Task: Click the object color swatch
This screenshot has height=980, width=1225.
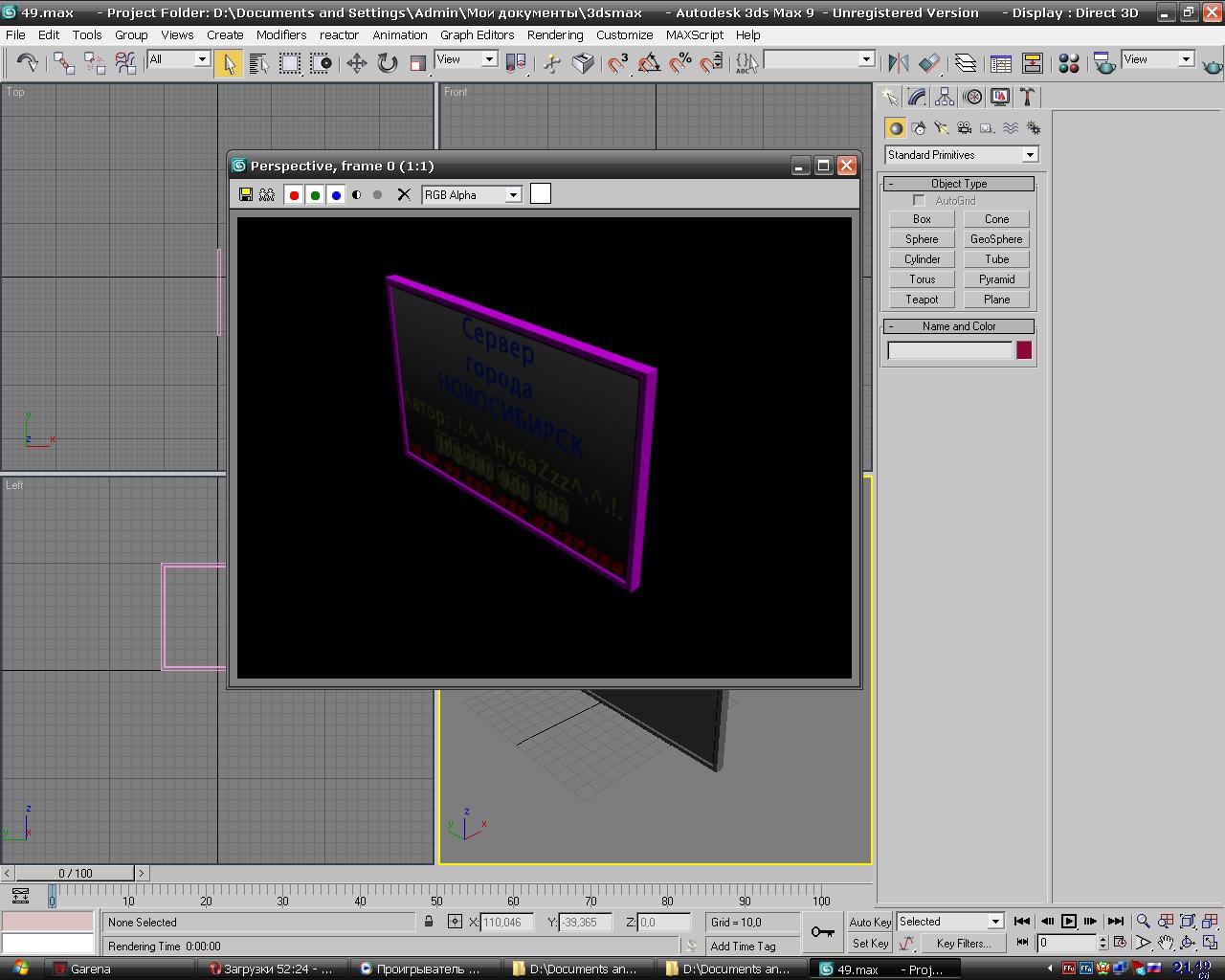Action: tap(1024, 350)
